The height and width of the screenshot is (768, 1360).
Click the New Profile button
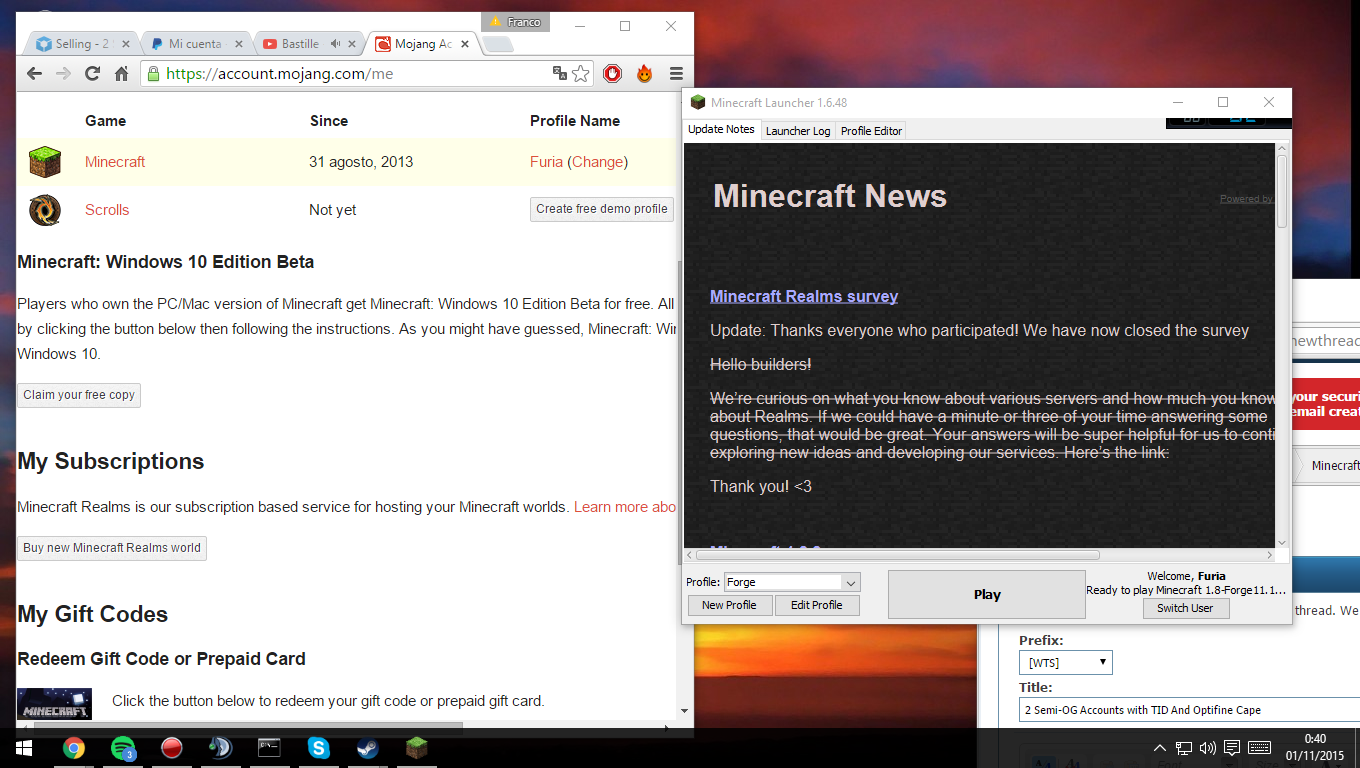(729, 605)
